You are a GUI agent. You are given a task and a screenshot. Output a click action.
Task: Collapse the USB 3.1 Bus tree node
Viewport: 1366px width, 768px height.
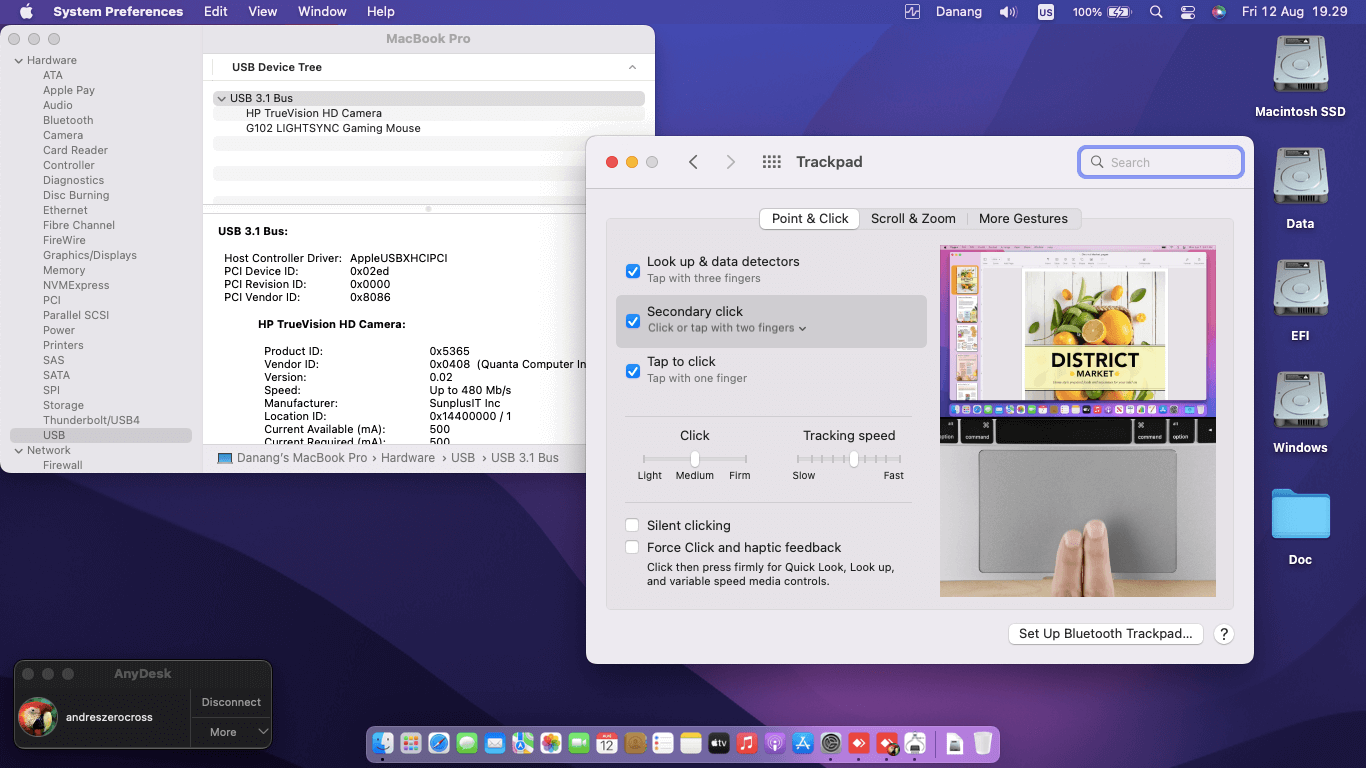pyautogui.click(x=221, y=98)
